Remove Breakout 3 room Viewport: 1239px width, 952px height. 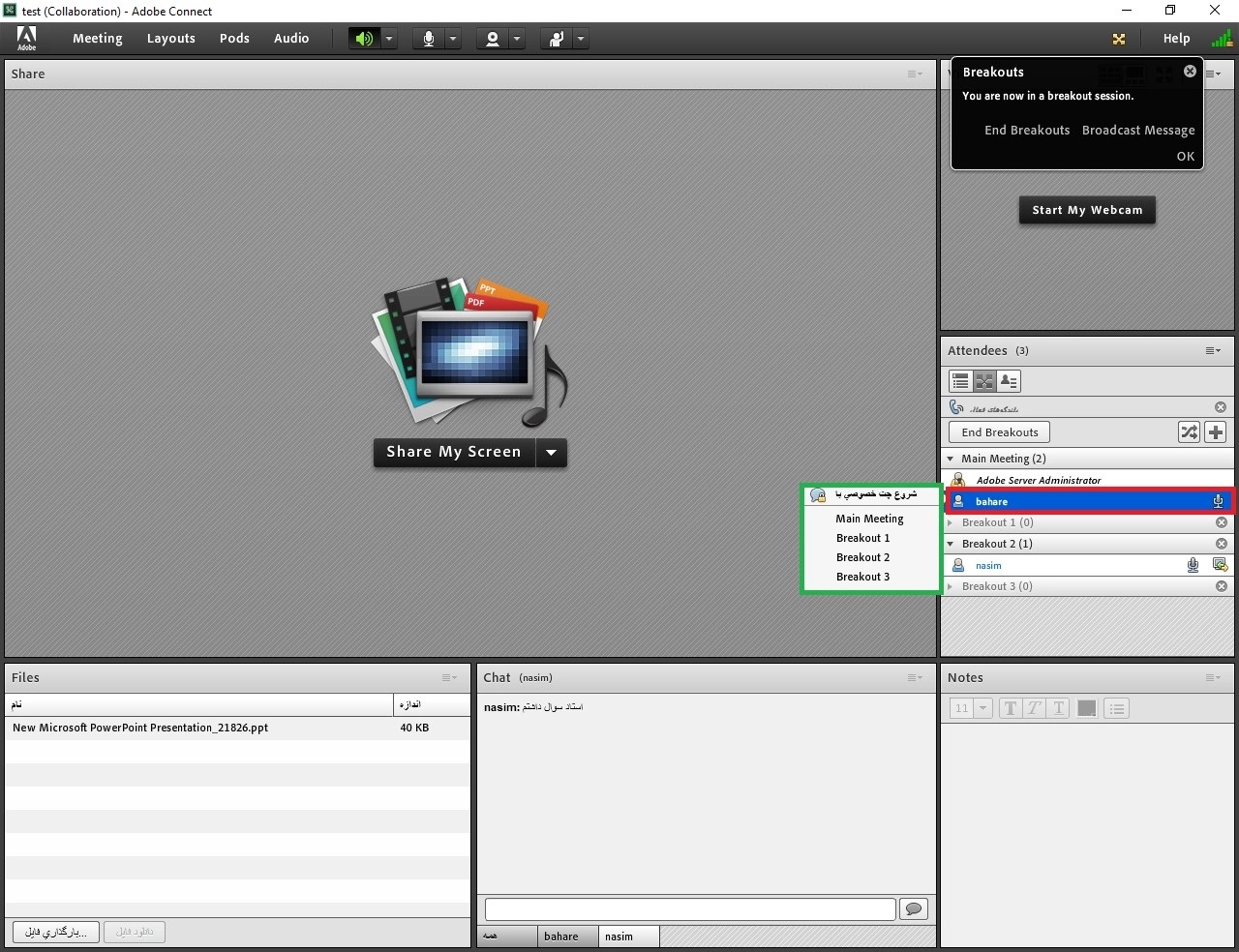(1222, 586)
